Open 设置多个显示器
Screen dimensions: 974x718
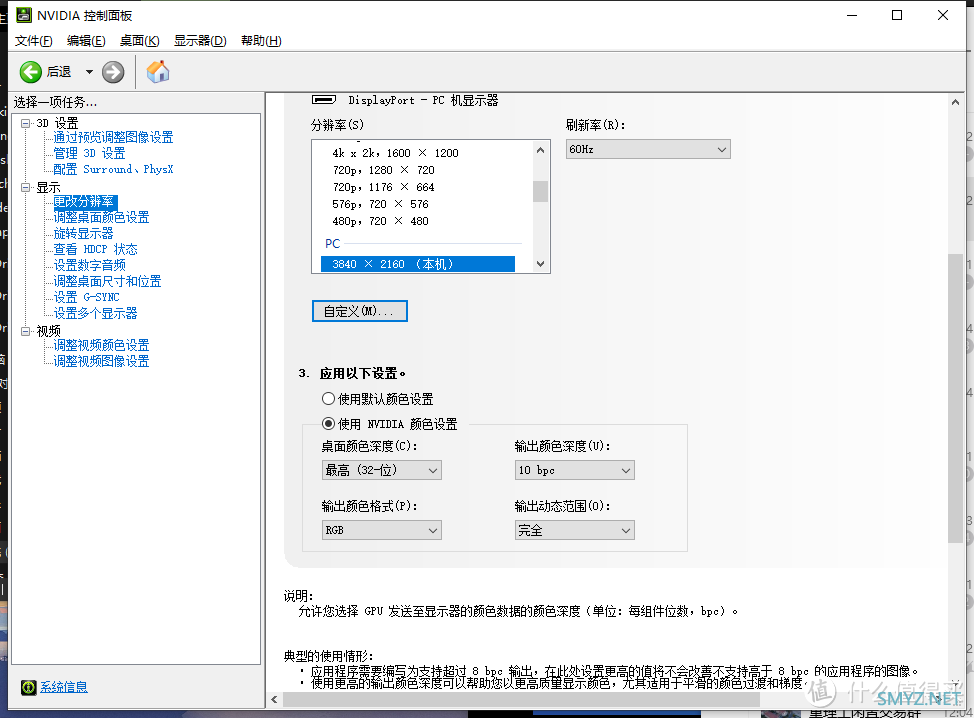point(95,314)
